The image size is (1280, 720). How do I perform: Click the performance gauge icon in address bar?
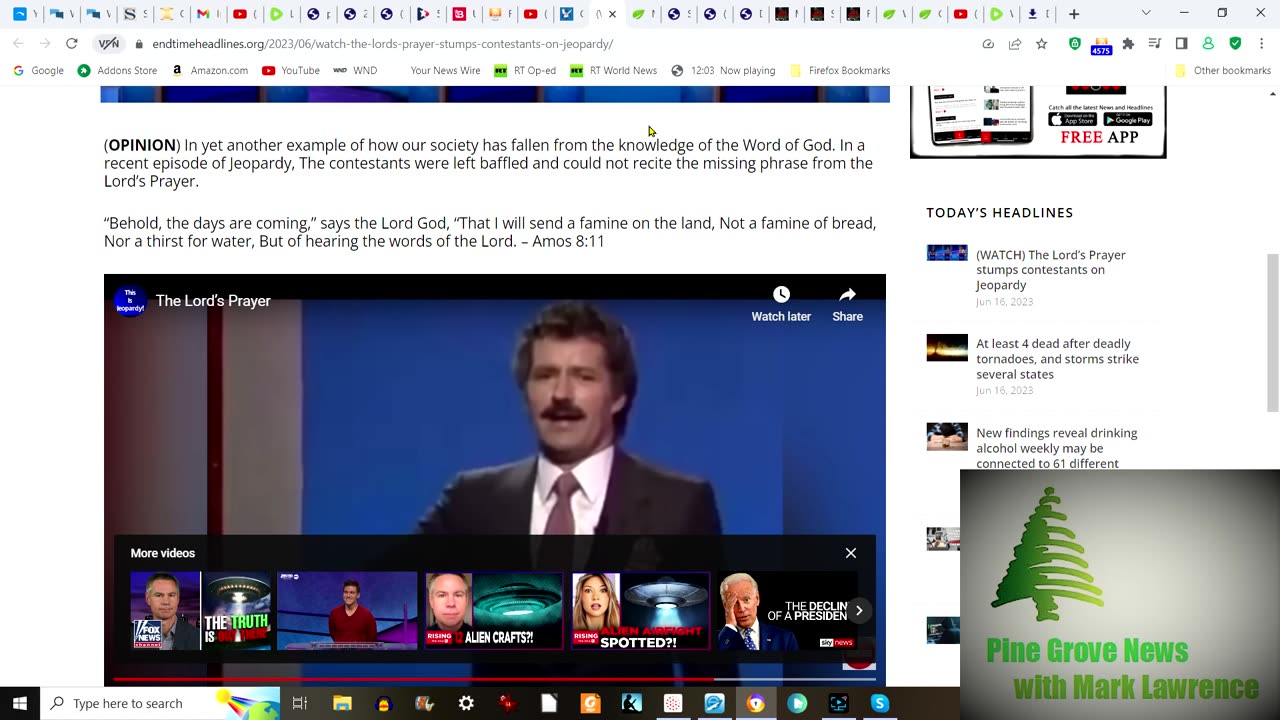click(988, 44)
